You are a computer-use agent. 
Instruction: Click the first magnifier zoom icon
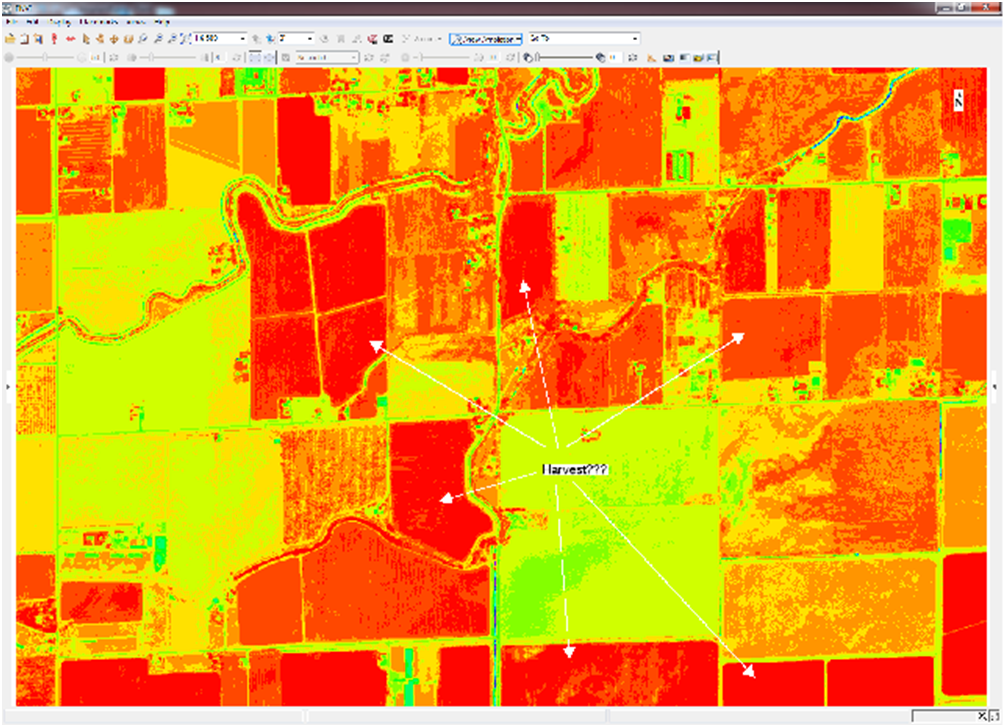(145, 39)
